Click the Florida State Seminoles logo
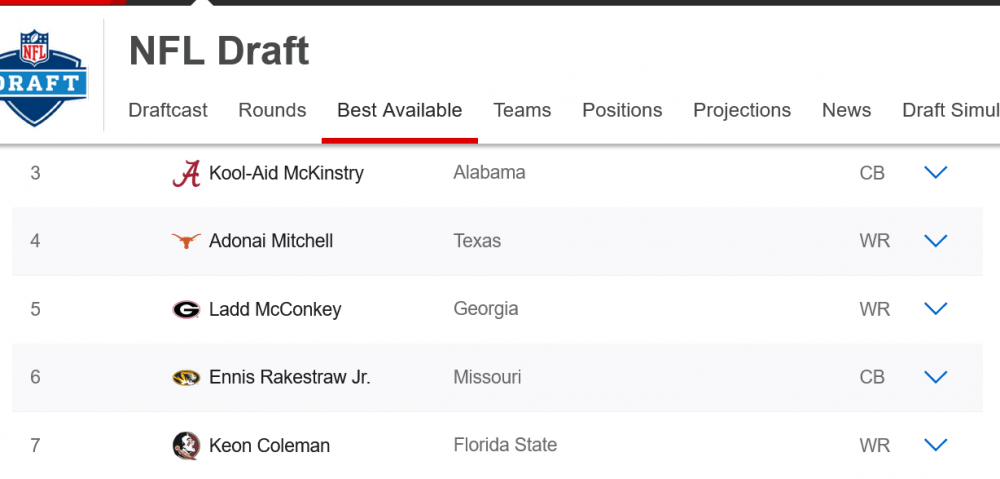Viewport: 1000px width, 479px height. click(186, 446)
